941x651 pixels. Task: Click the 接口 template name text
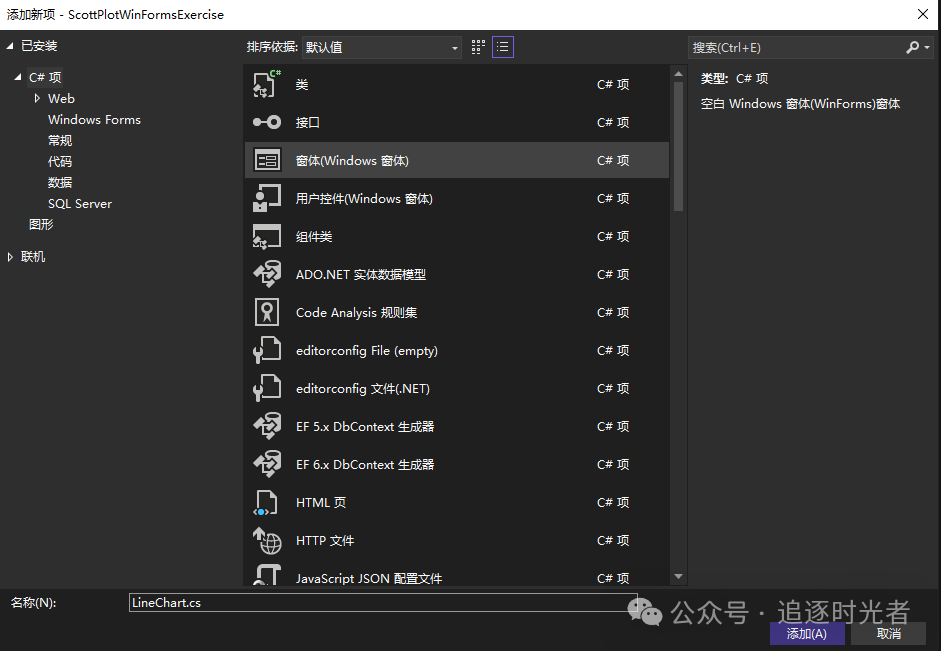[x=308, y=122]
